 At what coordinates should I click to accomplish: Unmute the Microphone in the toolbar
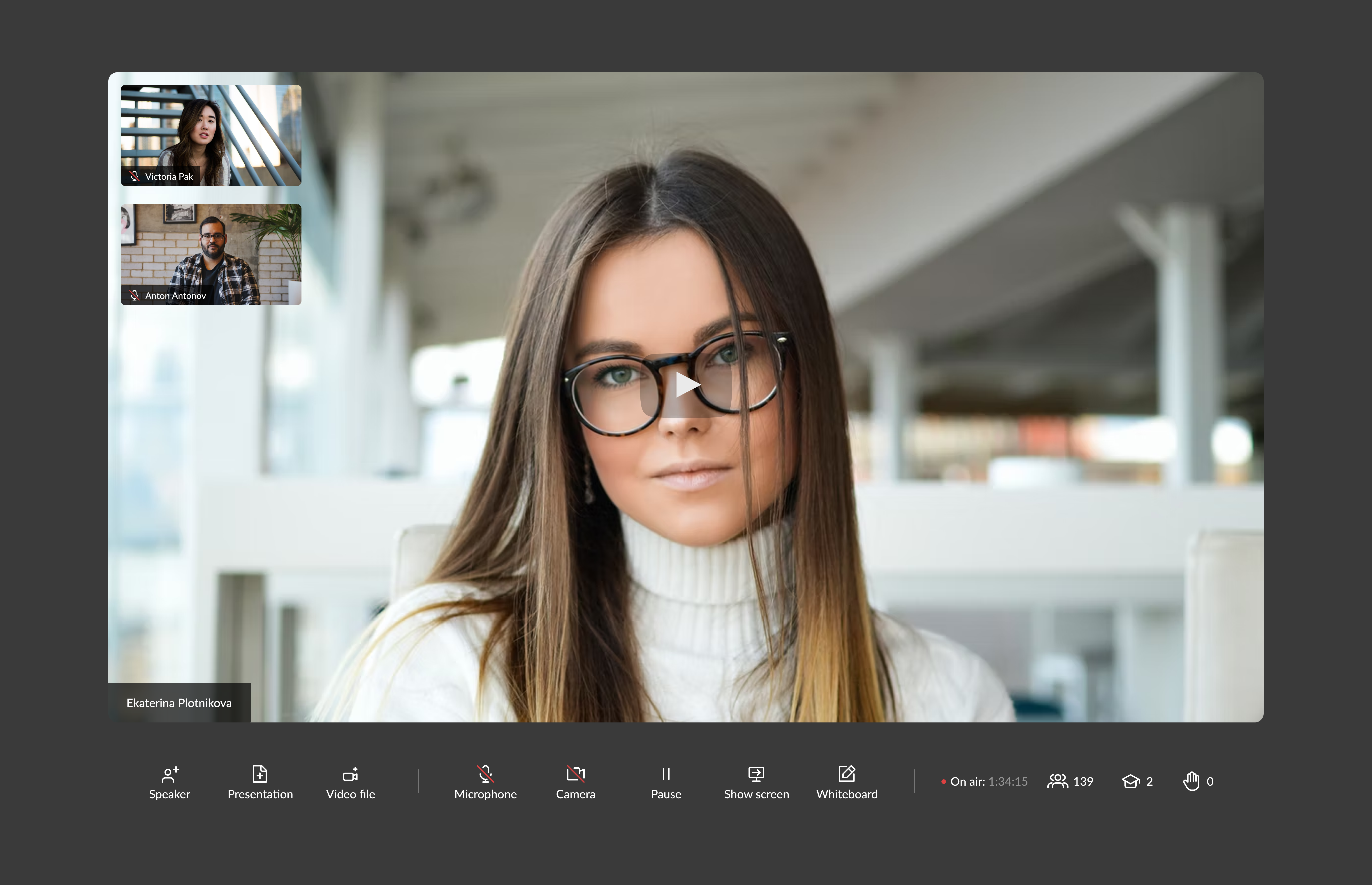pos(485,782)
